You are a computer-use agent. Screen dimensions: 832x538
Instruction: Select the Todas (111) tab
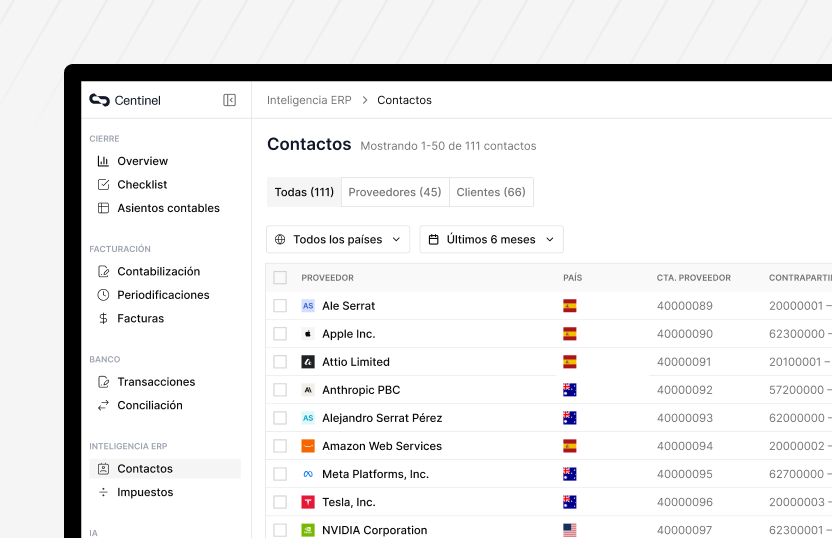click(x=304, y=192)
